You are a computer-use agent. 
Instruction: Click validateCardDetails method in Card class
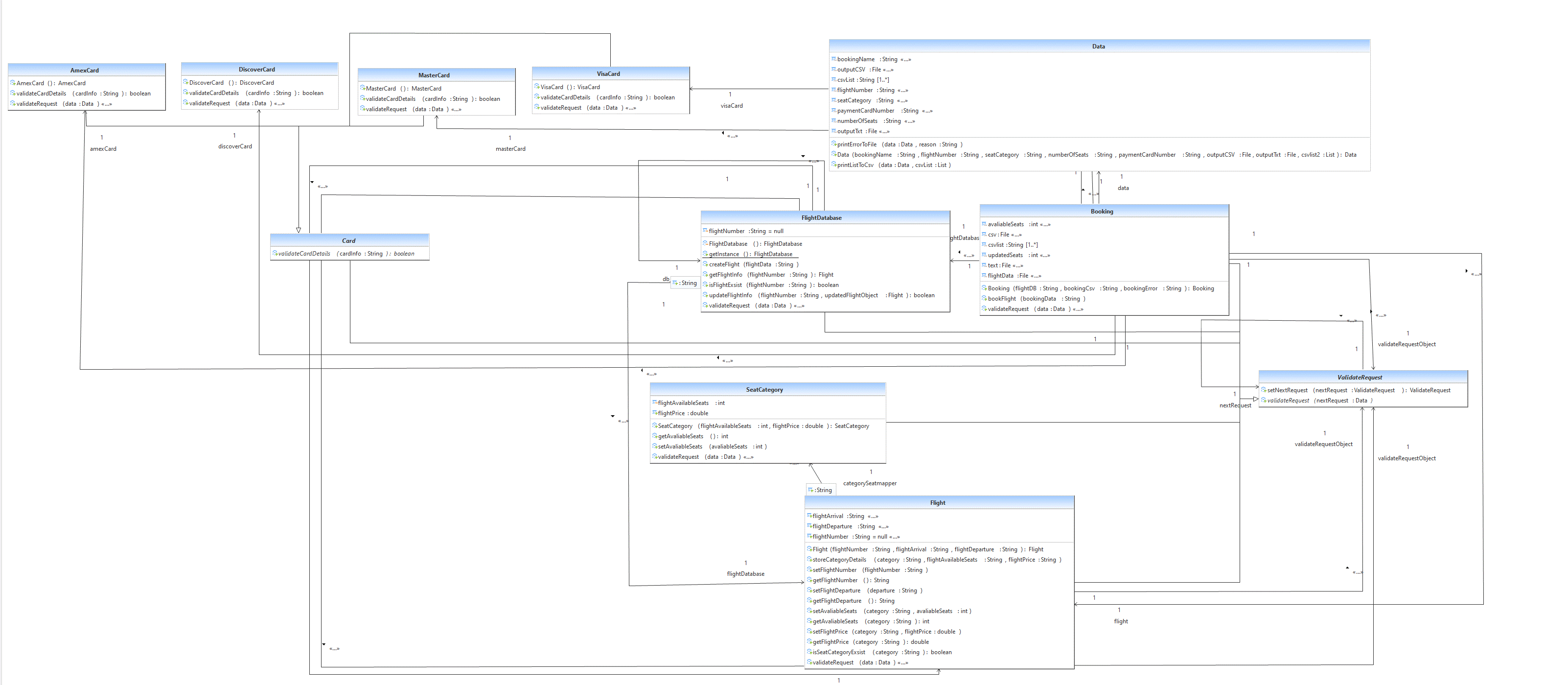pos(344,253)
